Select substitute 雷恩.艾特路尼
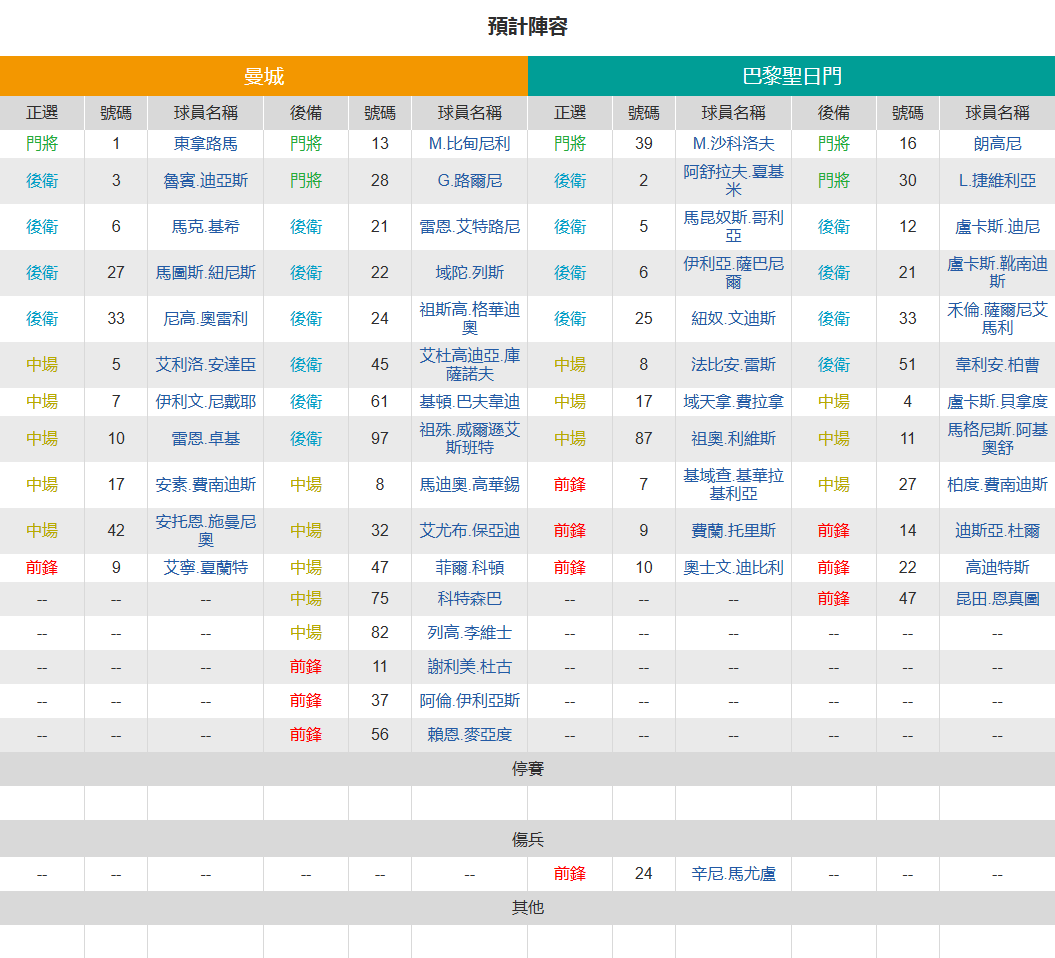The image size is (1055, 958). click(x=470, y=227)
